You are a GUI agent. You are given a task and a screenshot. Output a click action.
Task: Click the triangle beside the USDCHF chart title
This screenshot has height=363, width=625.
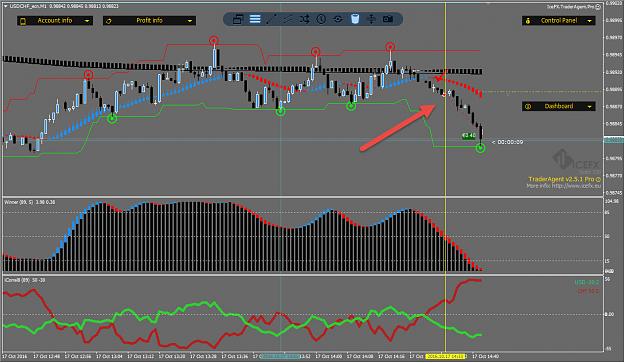pos(5,6)
